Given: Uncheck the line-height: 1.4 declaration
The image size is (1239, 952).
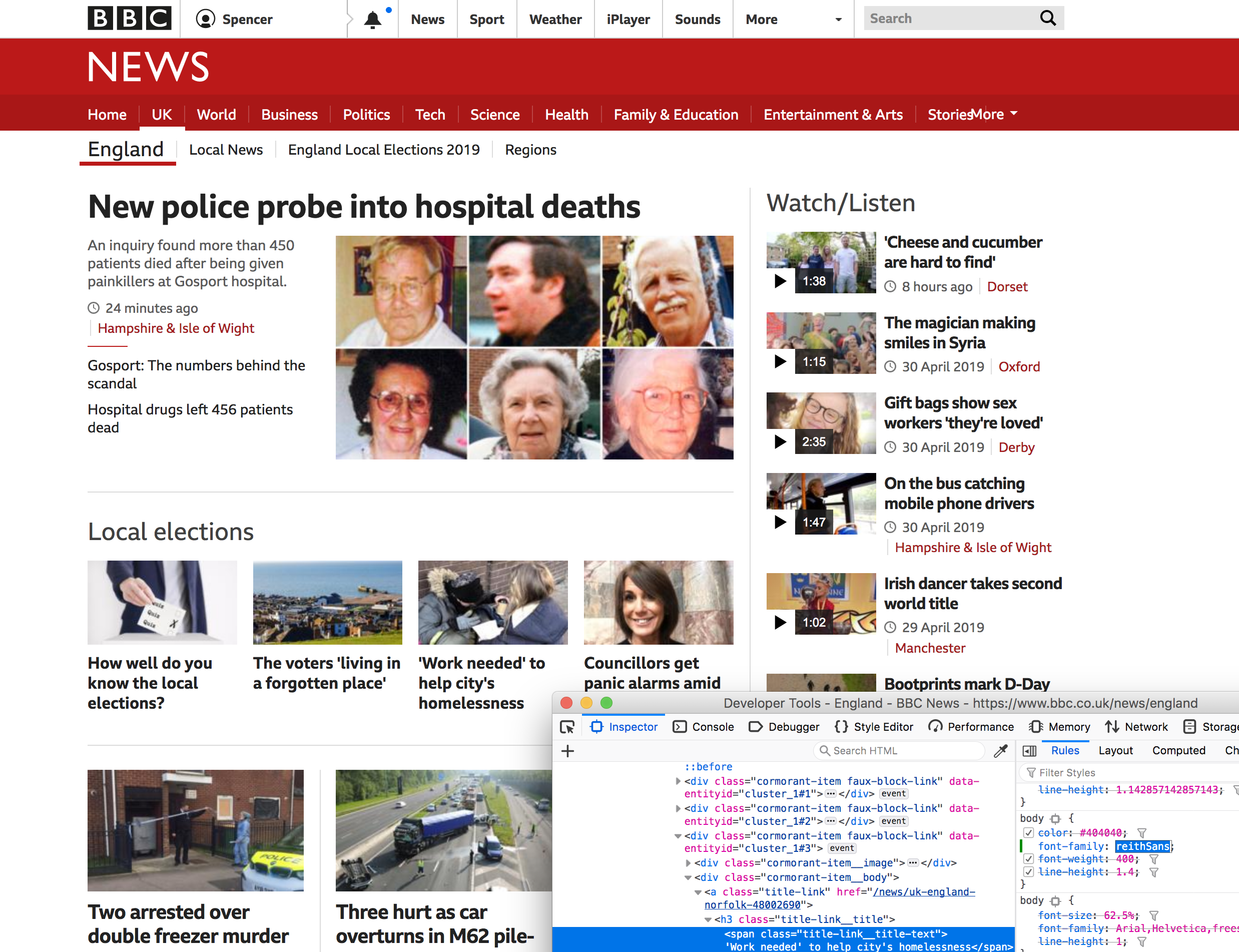Looking at the screenshot, I should coord(1029,873).
